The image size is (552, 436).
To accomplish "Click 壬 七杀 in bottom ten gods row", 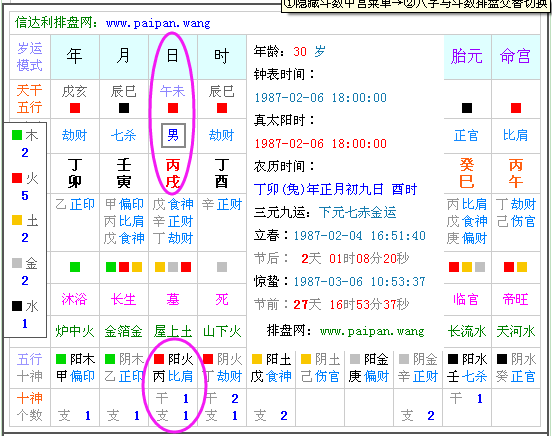I will (x=467, y=376).
